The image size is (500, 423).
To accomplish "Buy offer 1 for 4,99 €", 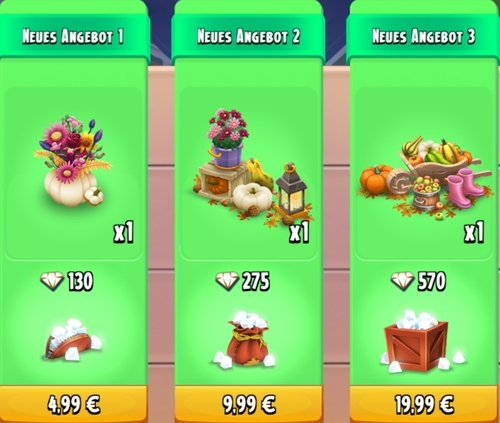I will 73,404.
